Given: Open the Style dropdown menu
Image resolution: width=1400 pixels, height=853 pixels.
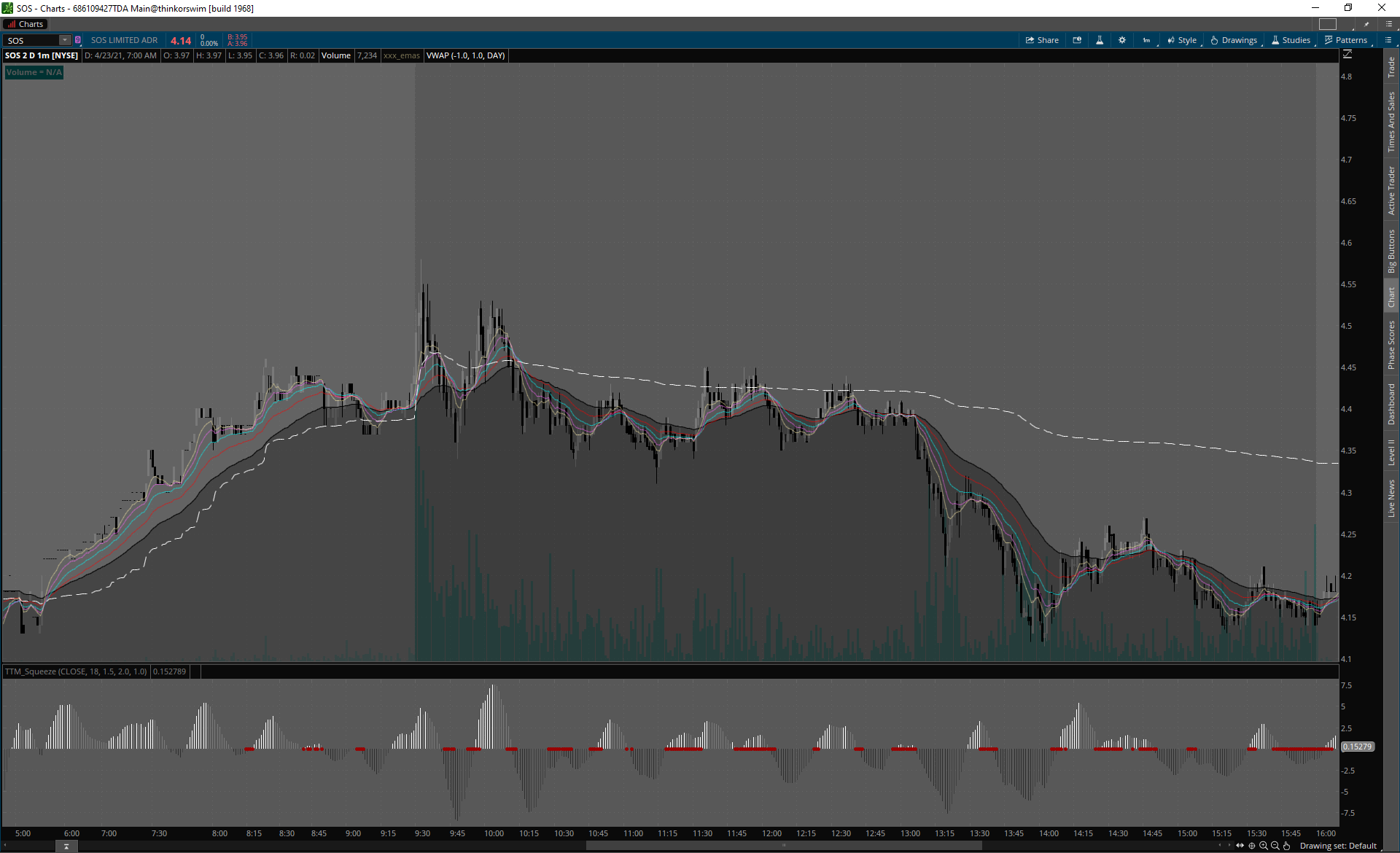Looking at the screenshot, I should (x=1182, y=40).
